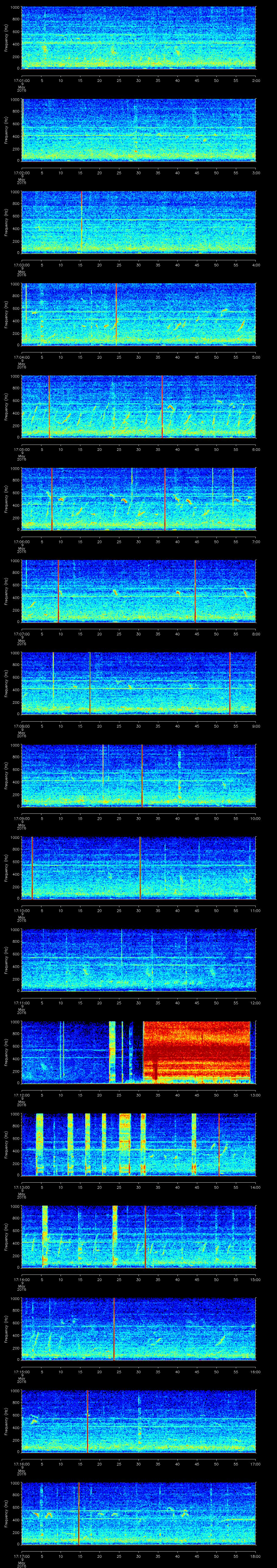
Task: Click the 14:00 end time label
Action: tap(255, 1187)
